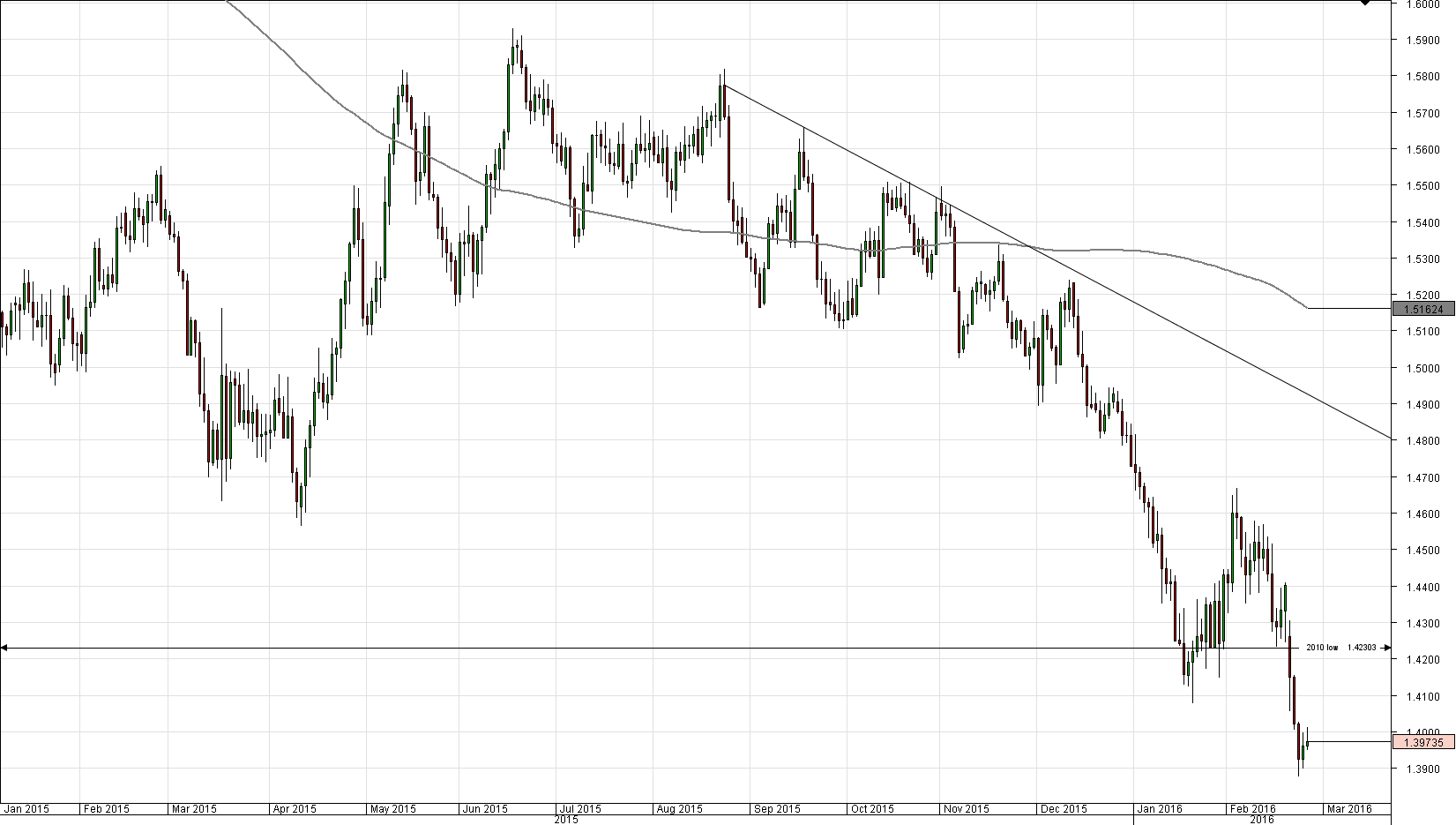Image resolution: width=1456 pixels, height=825 pixels.
Task: Click the 1.4100 price axis label
Action: (x=1424, y=697)
